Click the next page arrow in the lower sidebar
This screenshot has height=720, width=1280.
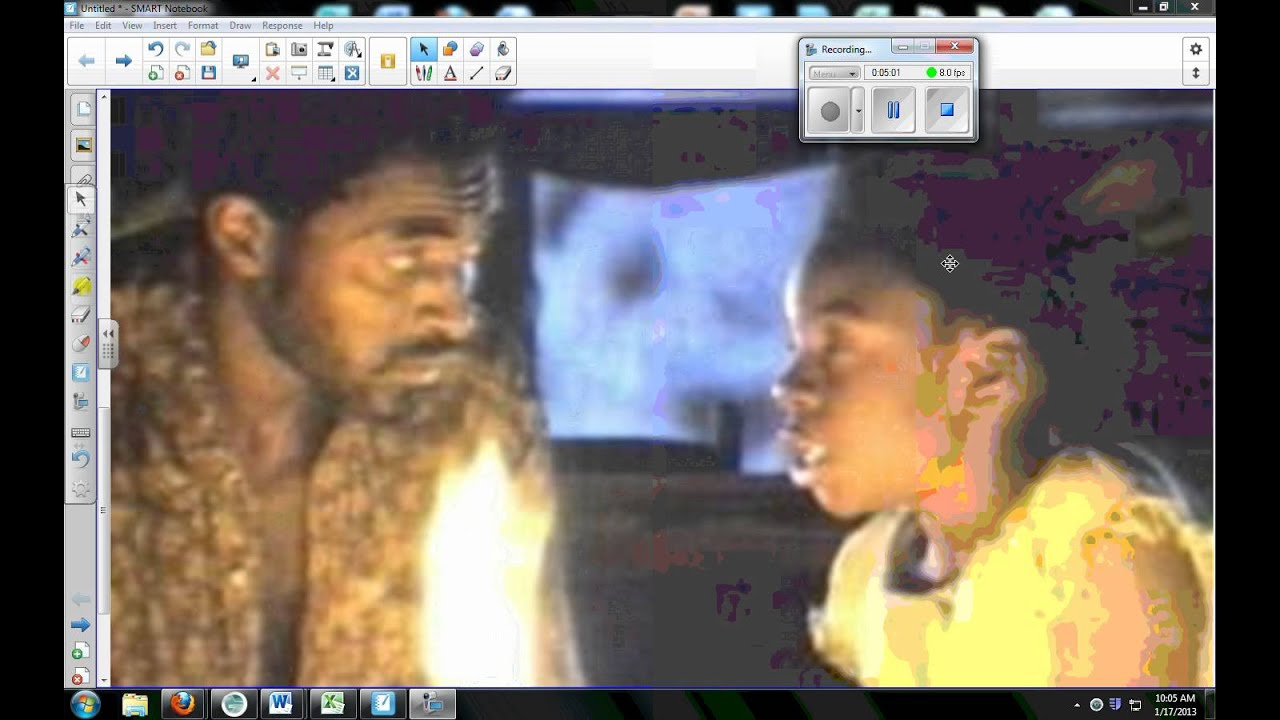pyautogui.click(x=81, y=625)
